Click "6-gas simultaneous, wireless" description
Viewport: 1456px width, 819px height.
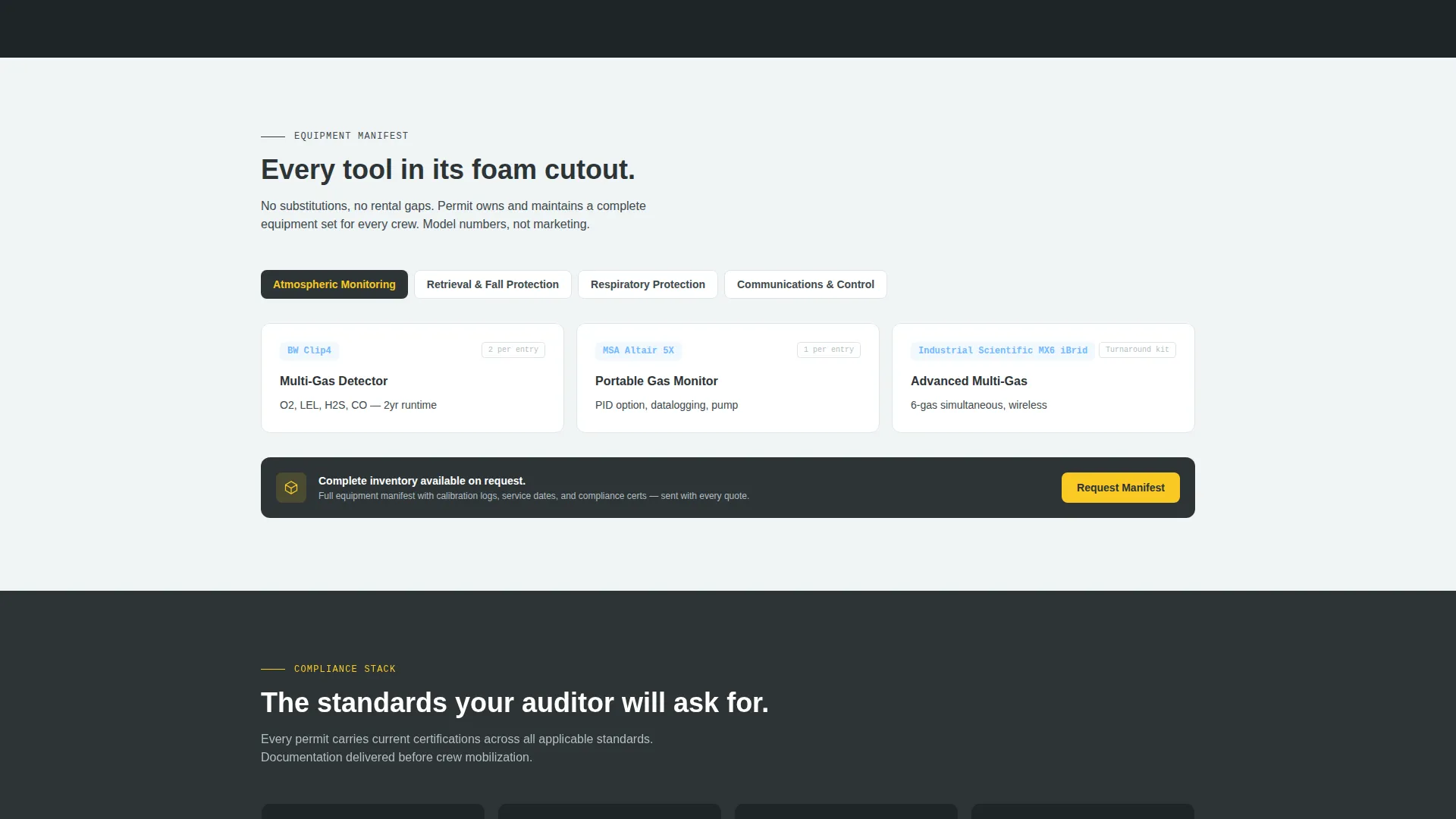pyautogui.click(x=979, y=405)
